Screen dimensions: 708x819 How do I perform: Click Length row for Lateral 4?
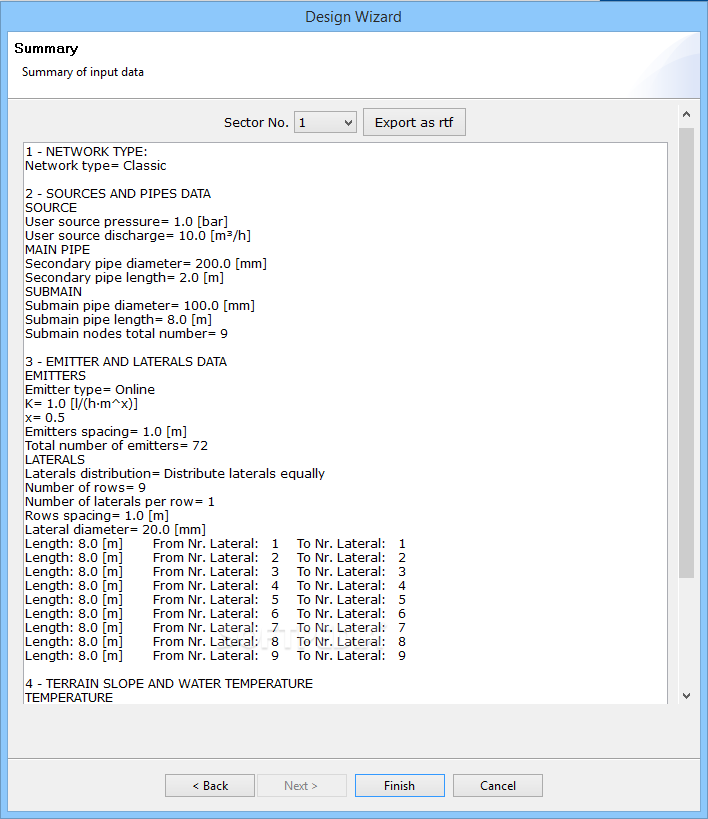point(215,586)
